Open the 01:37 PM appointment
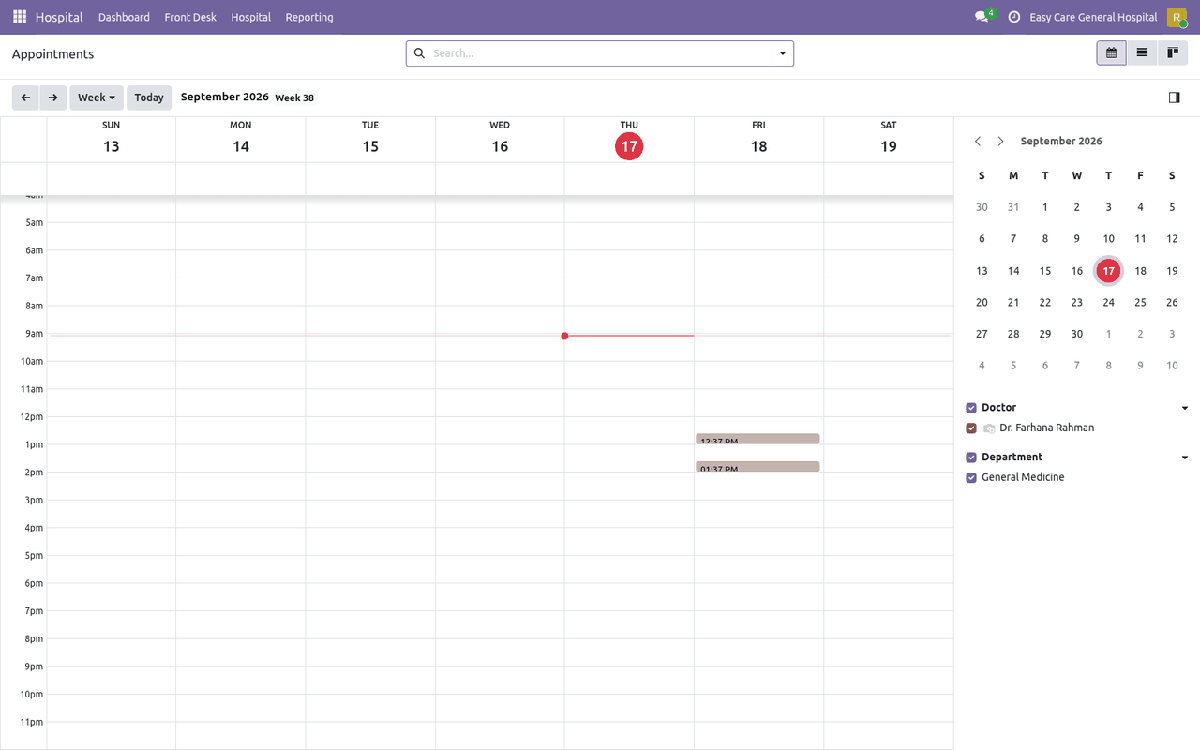 [758, 467]
